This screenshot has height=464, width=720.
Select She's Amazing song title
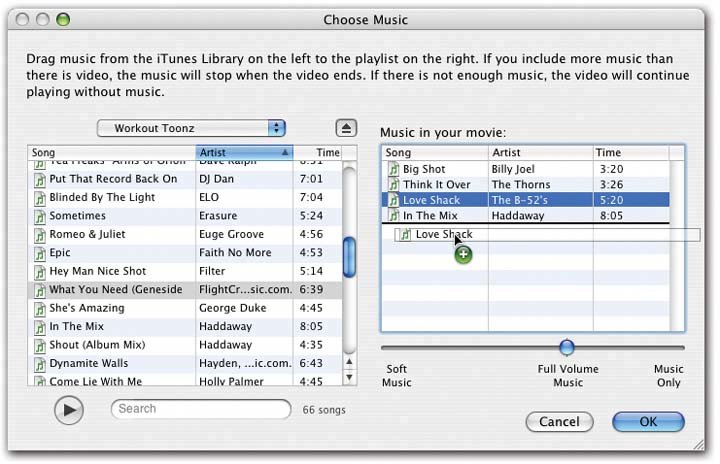click(87, 308)
